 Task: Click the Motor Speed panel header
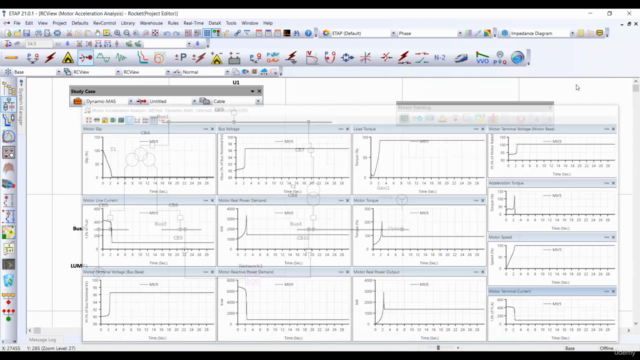tap(552, 237)
